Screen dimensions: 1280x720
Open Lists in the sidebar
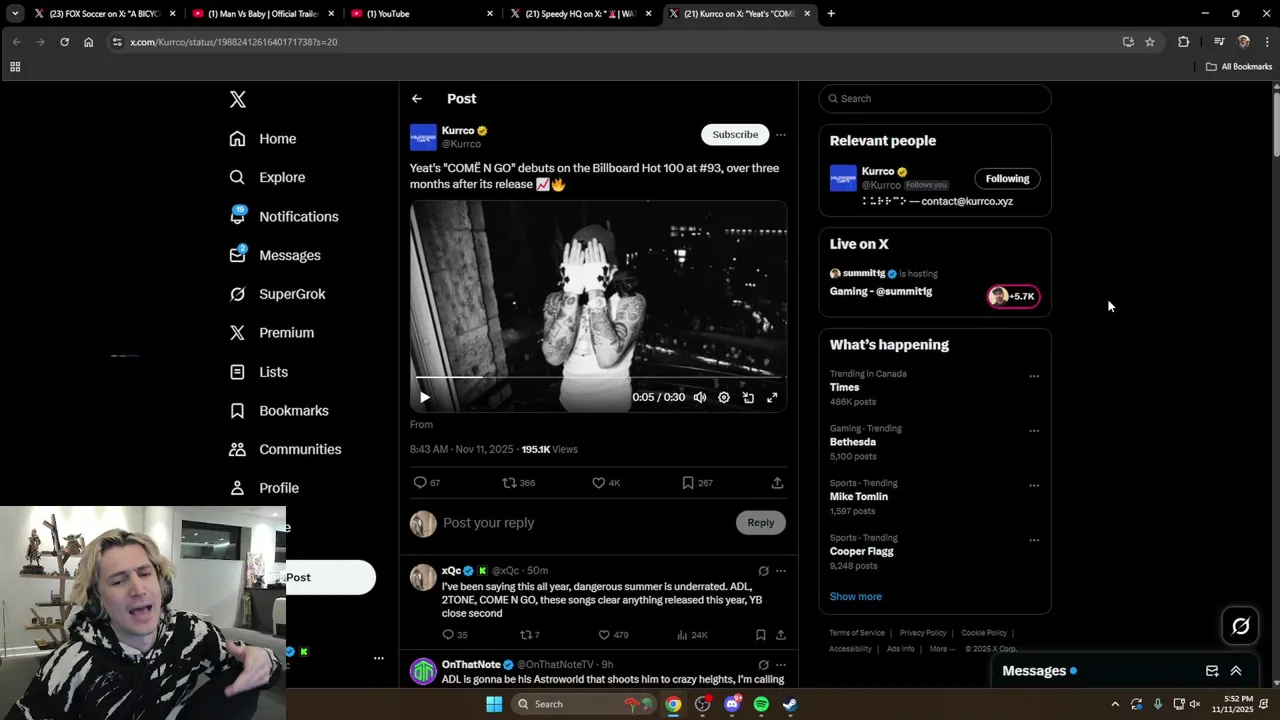pyautogui.click(x=258, y=372)
